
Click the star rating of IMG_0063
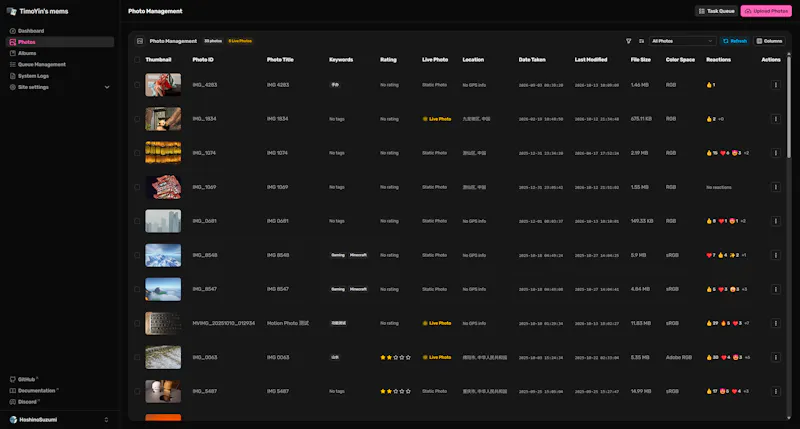395,357
